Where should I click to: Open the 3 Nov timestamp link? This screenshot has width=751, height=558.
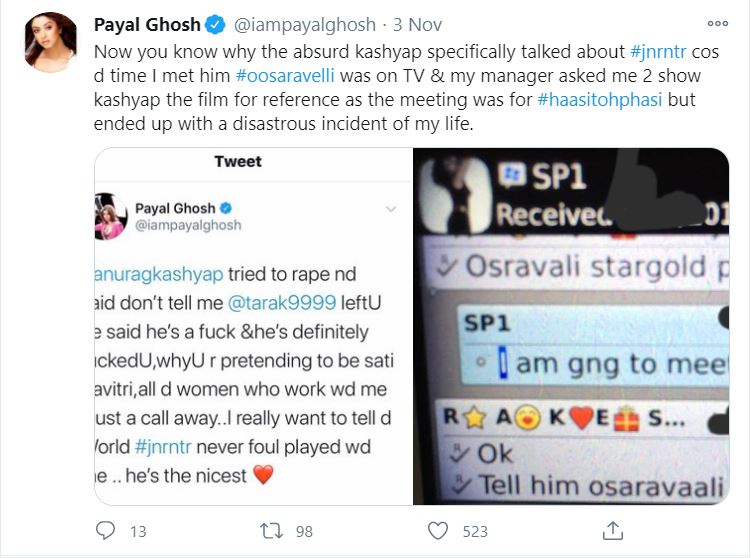(x=417, y=24)
